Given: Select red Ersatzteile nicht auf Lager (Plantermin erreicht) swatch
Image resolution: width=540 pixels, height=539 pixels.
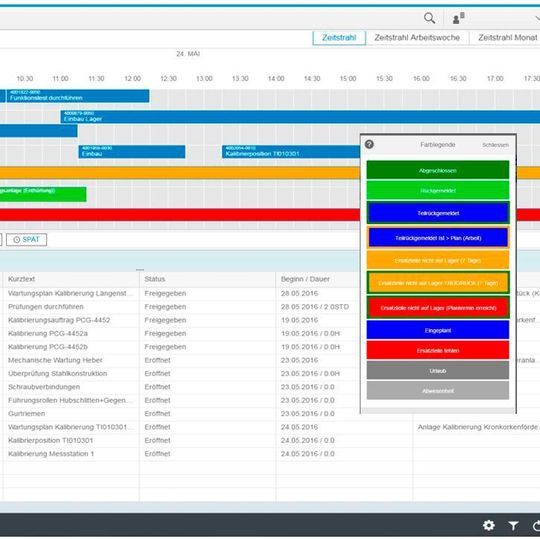Looking at the screenshot, I should [x=438, y=307].
